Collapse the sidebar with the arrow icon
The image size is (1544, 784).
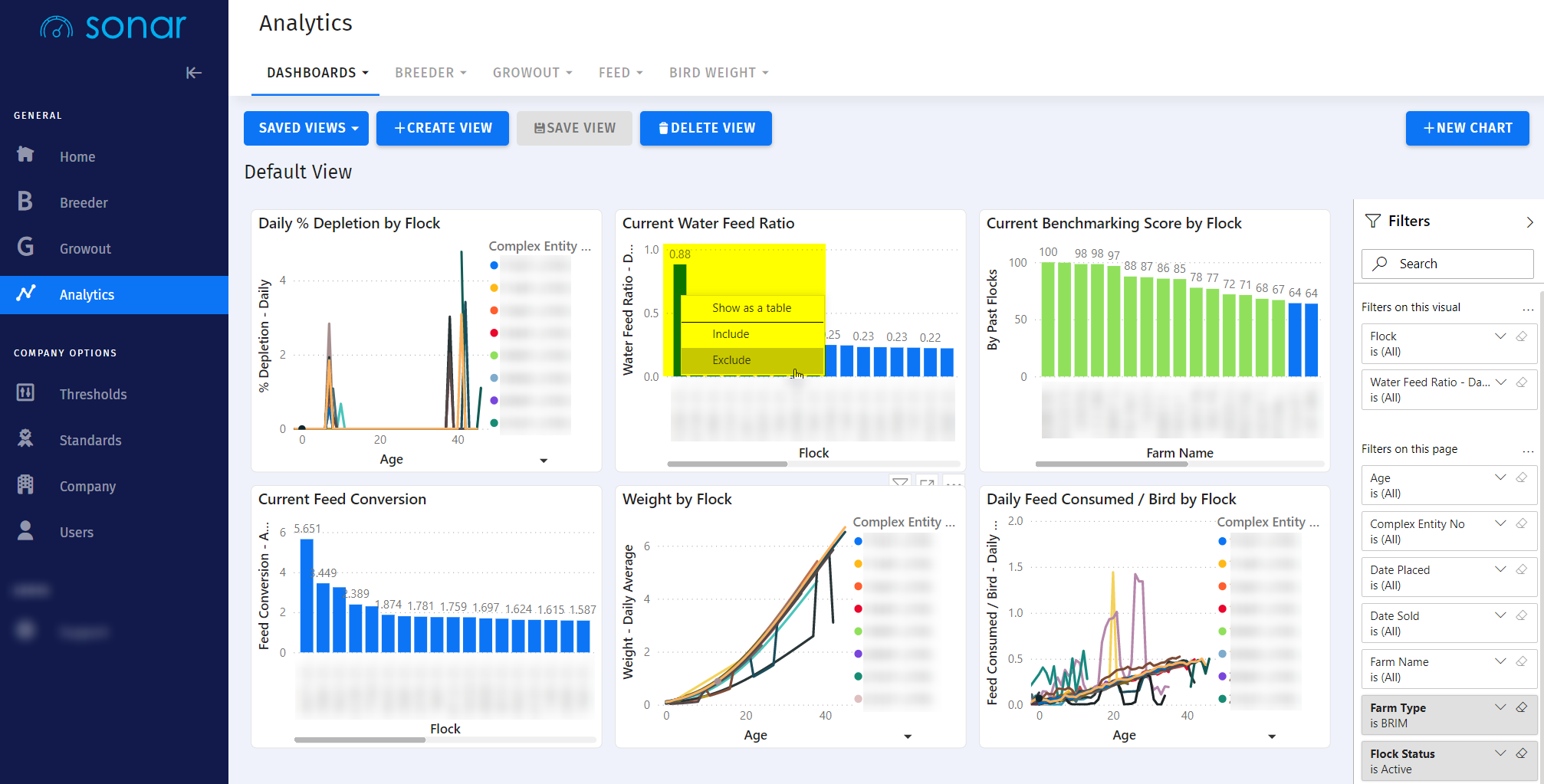(193, 73)
